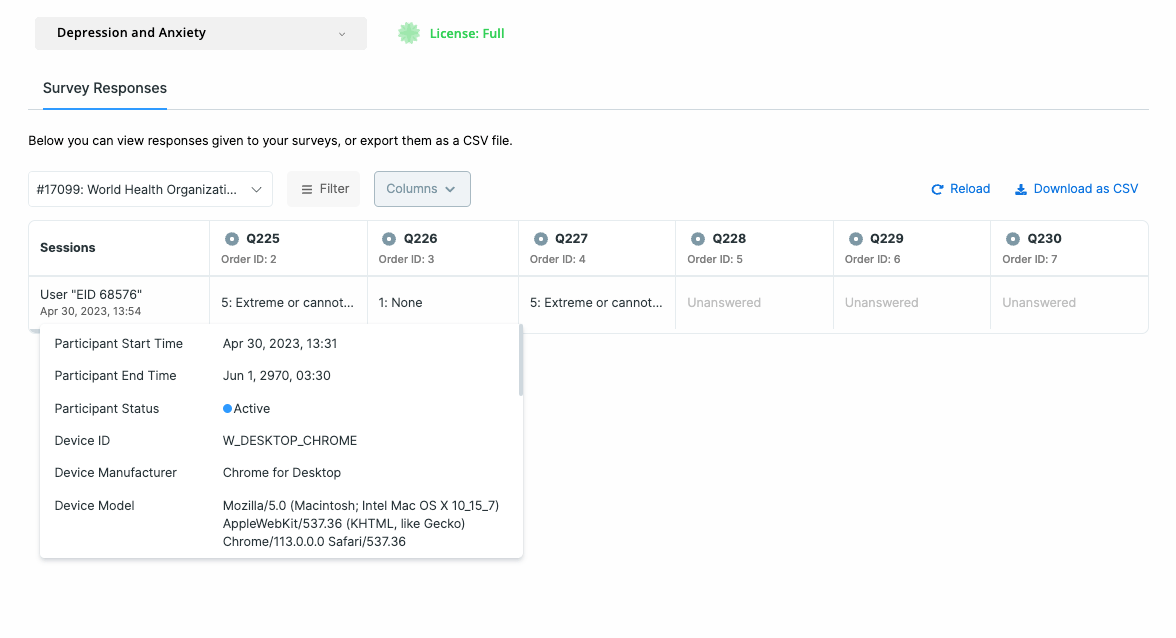Open the #17099 World Health Organization survey selector

click(150, 188)
